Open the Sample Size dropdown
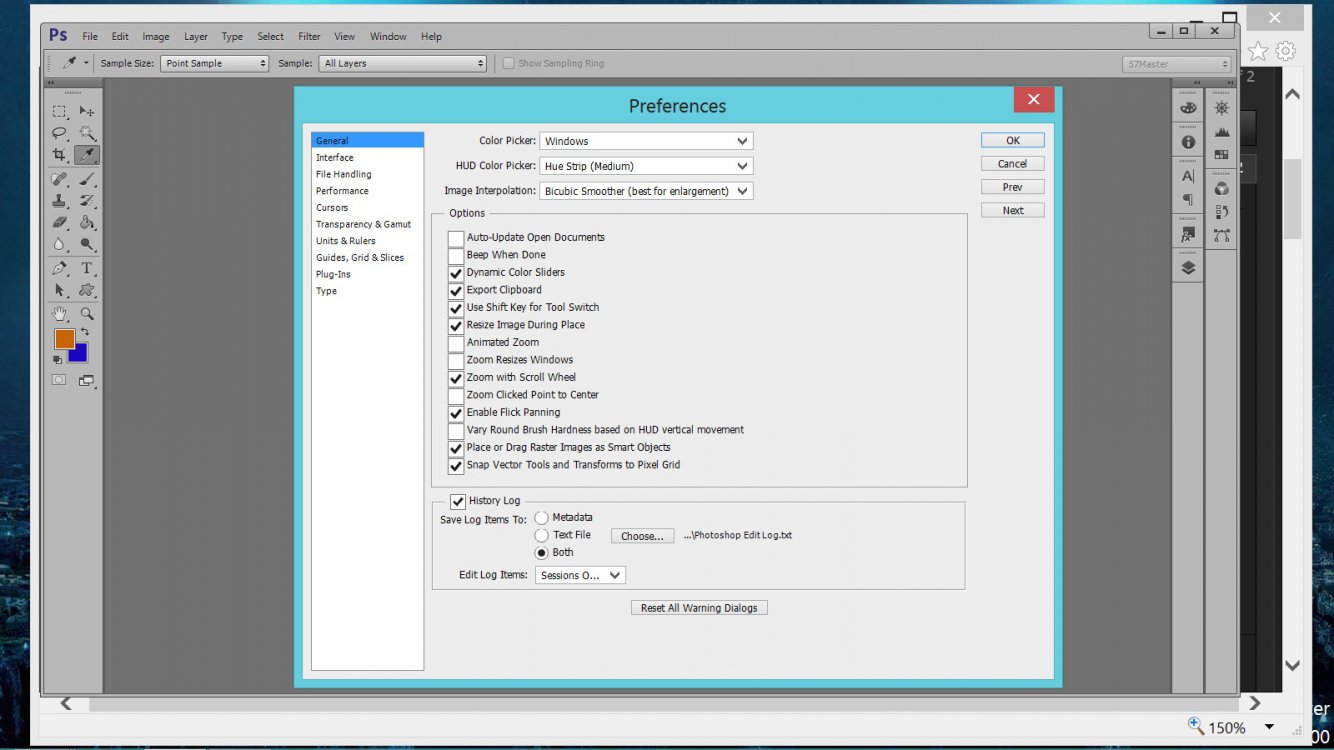The image size is (1334, 750). pyautogui.click(x=215, y=63)
